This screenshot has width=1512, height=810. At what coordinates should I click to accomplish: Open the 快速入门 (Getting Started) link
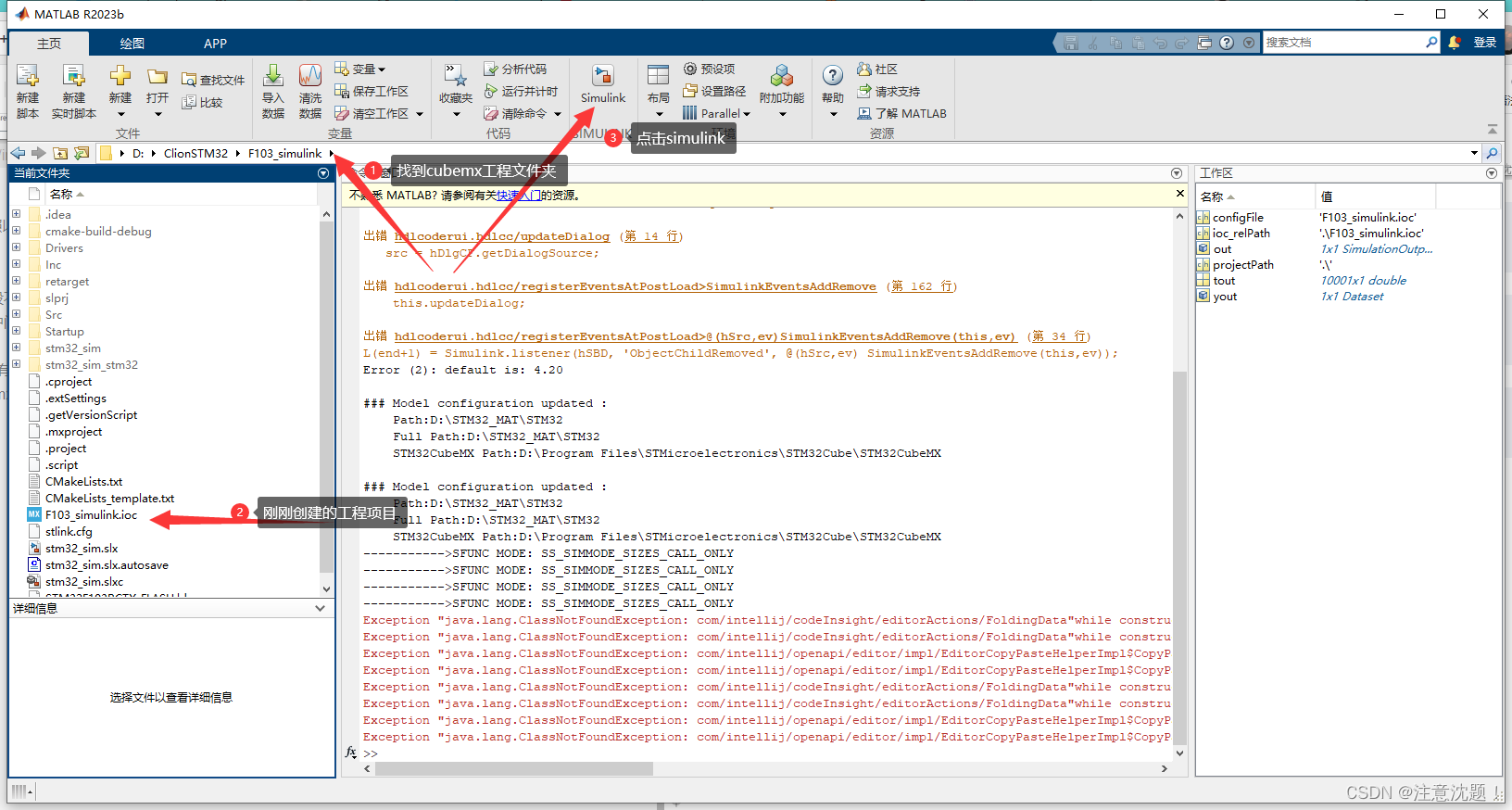click(519, 196)
